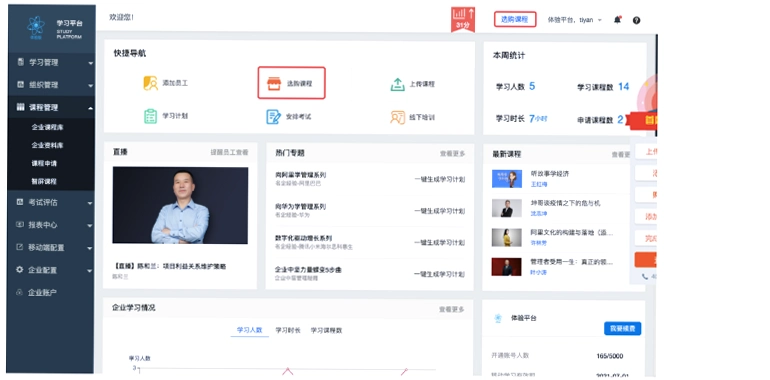Viewport: 770px width, 380px height.
Task: Click the icon beside 考试评估 in sidebar
Action: 20,202
